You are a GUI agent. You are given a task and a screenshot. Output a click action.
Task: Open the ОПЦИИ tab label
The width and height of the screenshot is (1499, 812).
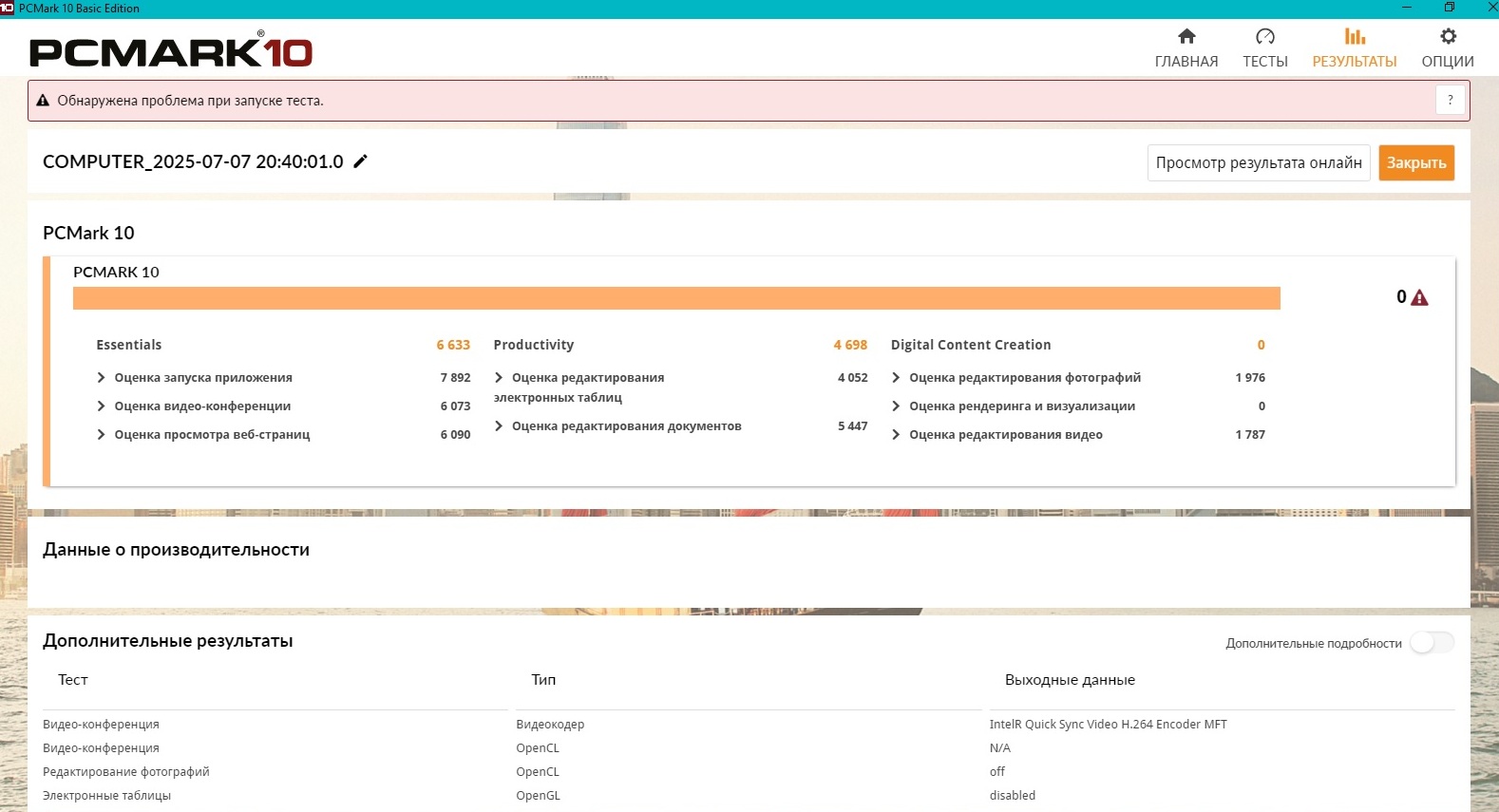tap(1448, 62)
